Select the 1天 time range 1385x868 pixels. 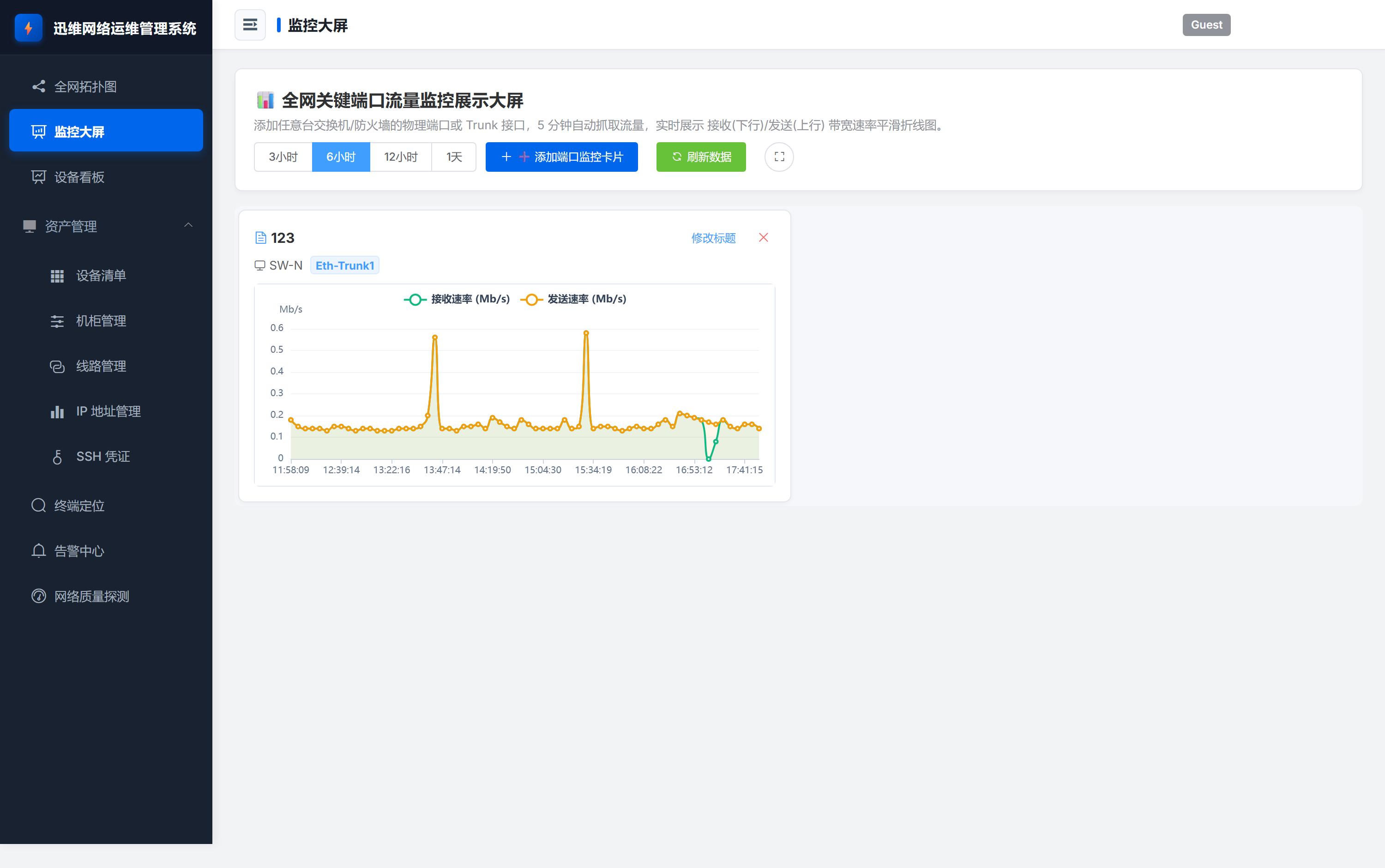(x=454, y=157)
